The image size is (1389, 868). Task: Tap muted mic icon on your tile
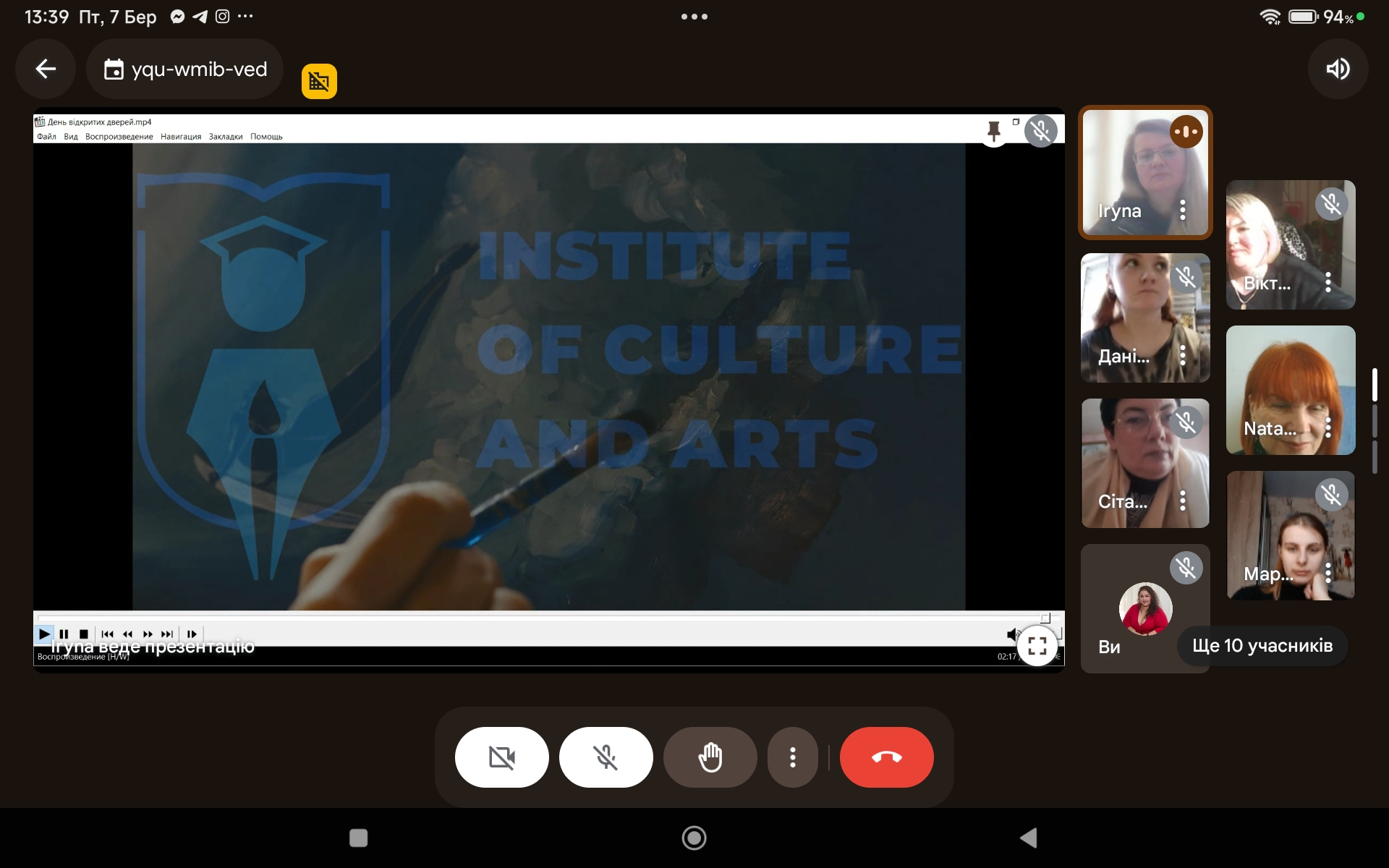pos(1186,568)
